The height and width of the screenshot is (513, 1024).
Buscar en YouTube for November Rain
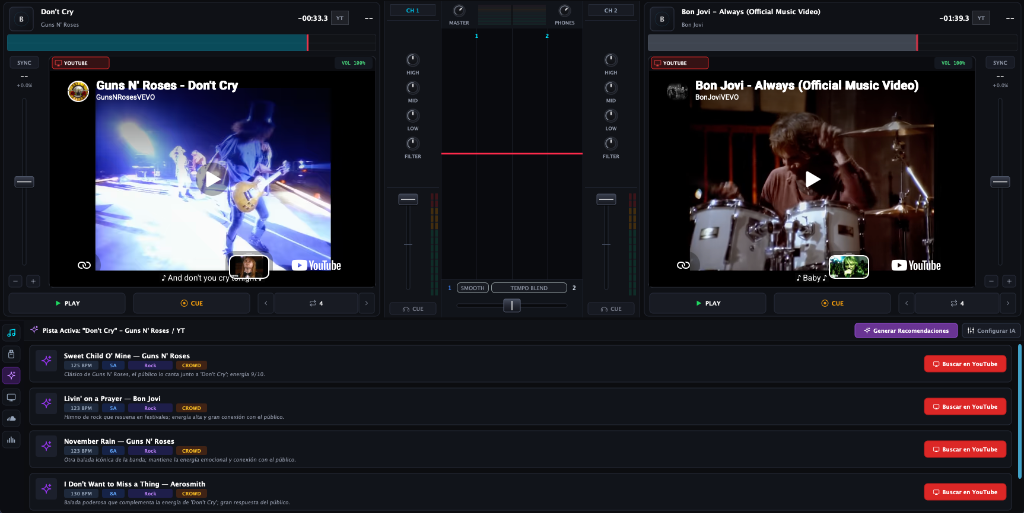click(965, 449)
